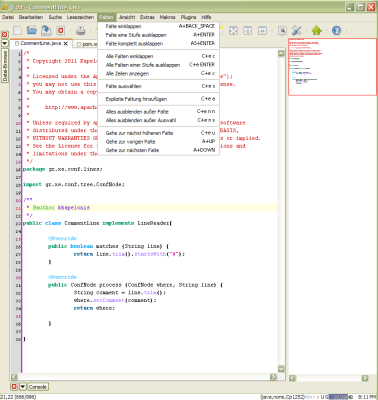Click 'return where;' line in the editor
Screen dimensions: 378x400
tap(94, 308)
